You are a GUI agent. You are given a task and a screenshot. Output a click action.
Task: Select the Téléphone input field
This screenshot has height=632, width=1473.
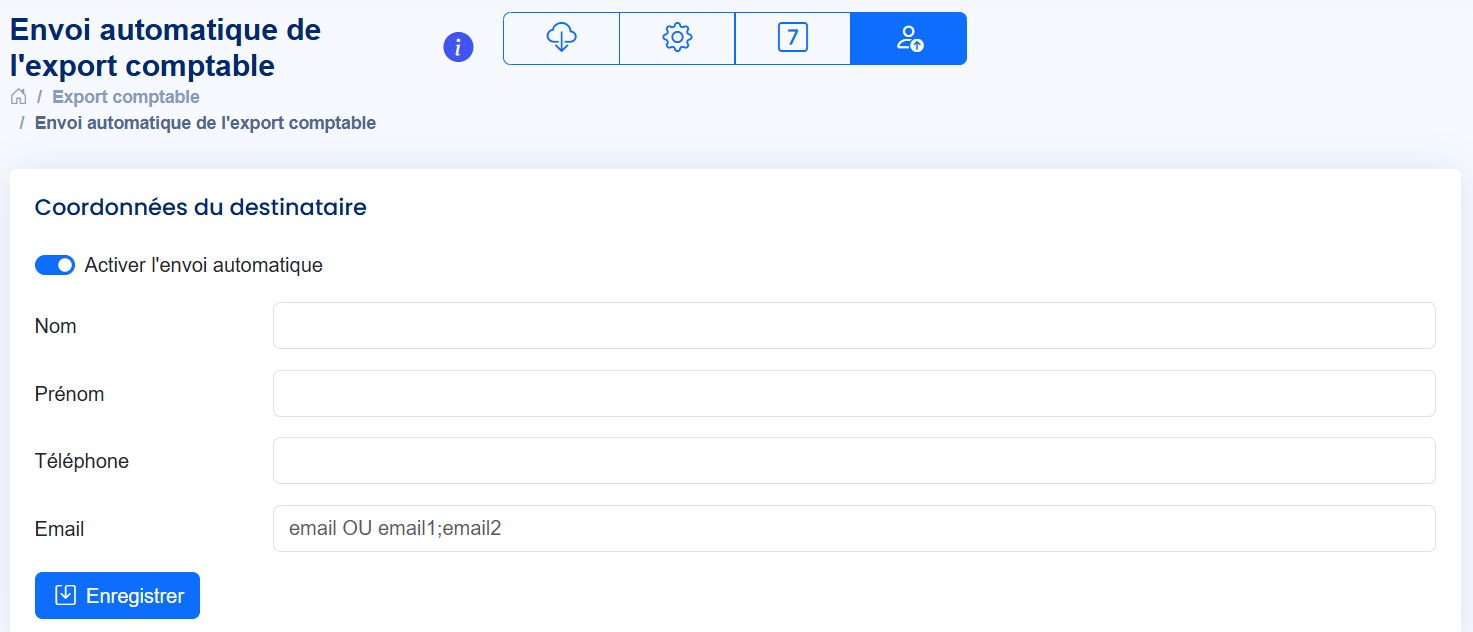pos(853,461)
